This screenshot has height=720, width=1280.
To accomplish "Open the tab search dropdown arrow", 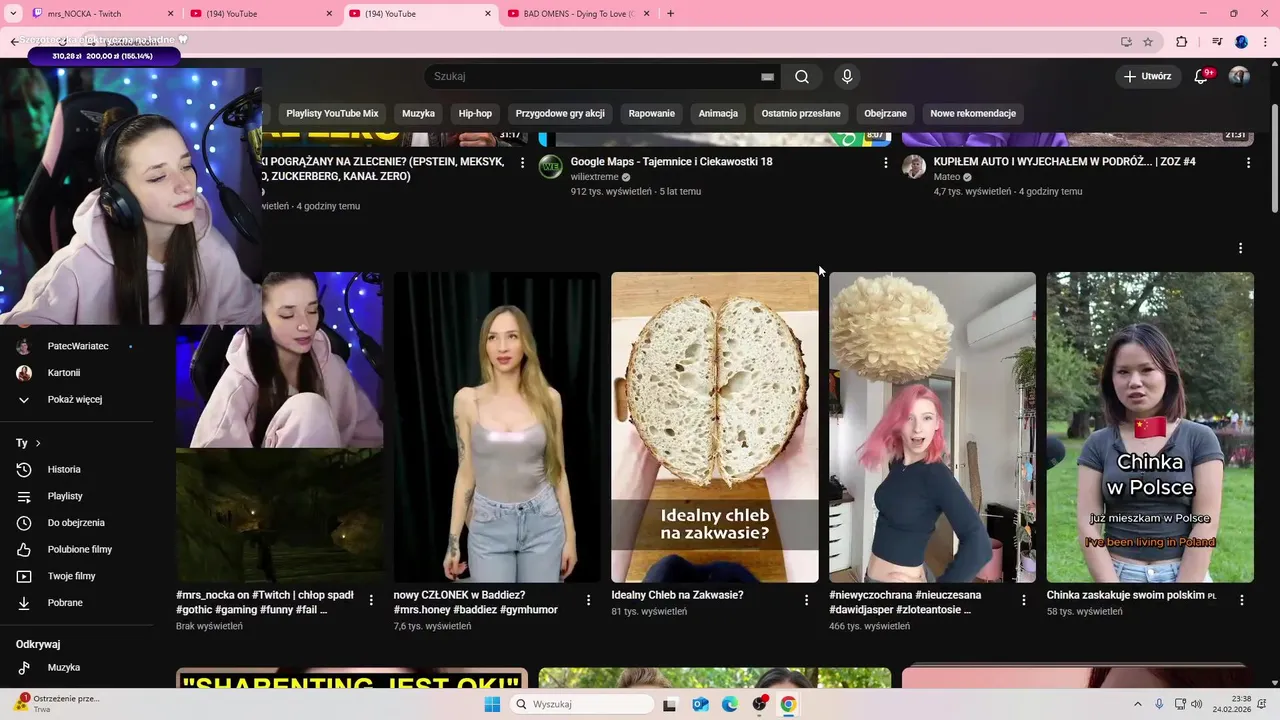I will coord(12,14).
